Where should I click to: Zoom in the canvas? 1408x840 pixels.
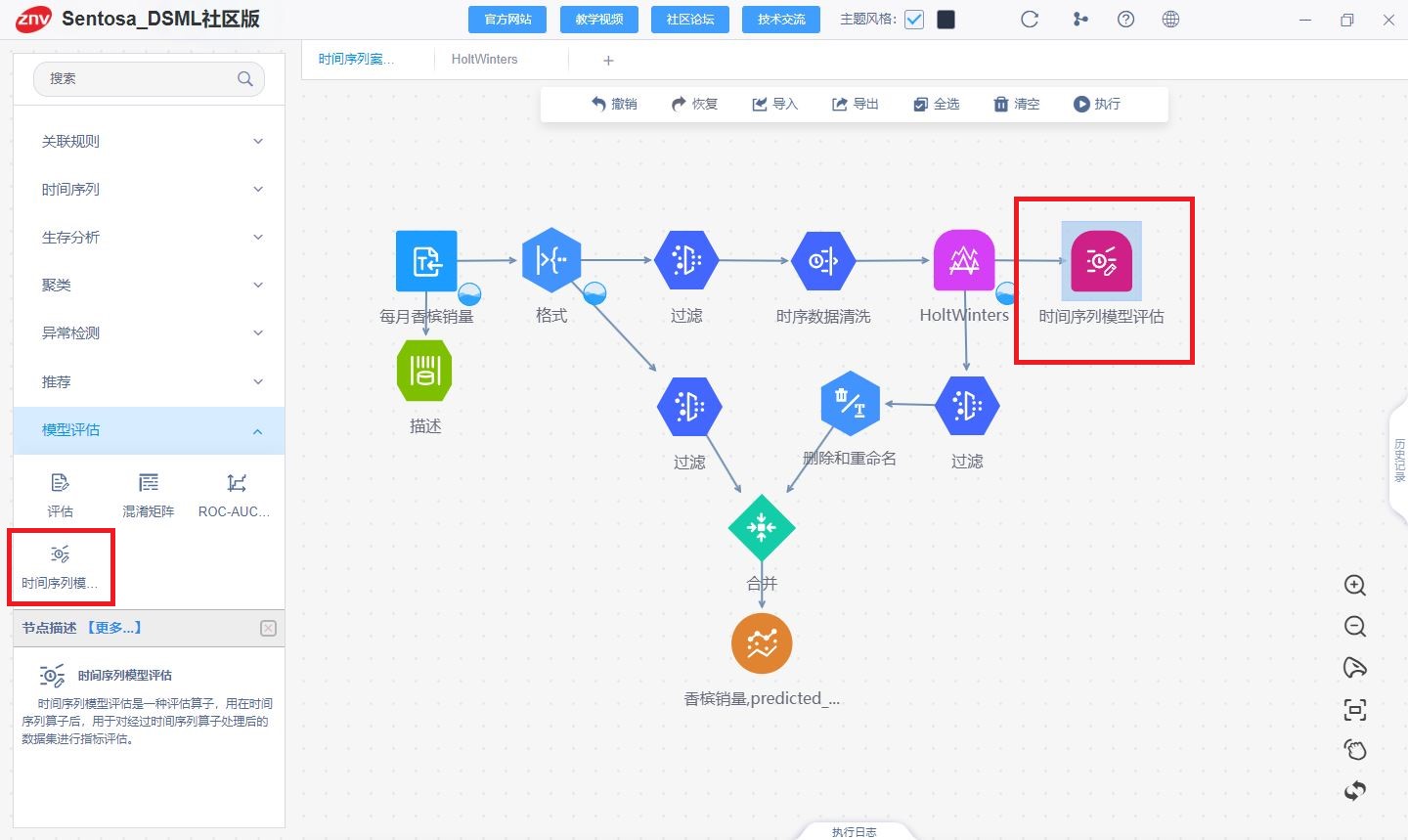1355,586
